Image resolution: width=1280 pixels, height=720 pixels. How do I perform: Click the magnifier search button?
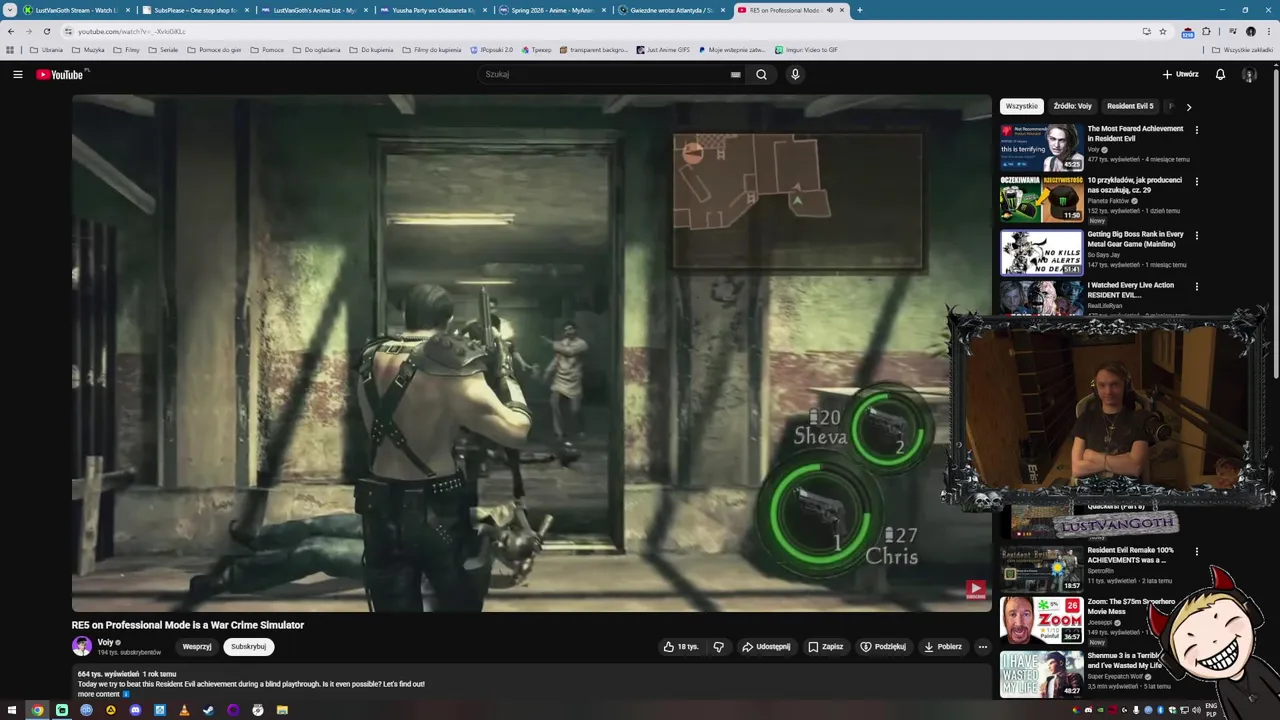pyautogui.click(x=761, y=74)
